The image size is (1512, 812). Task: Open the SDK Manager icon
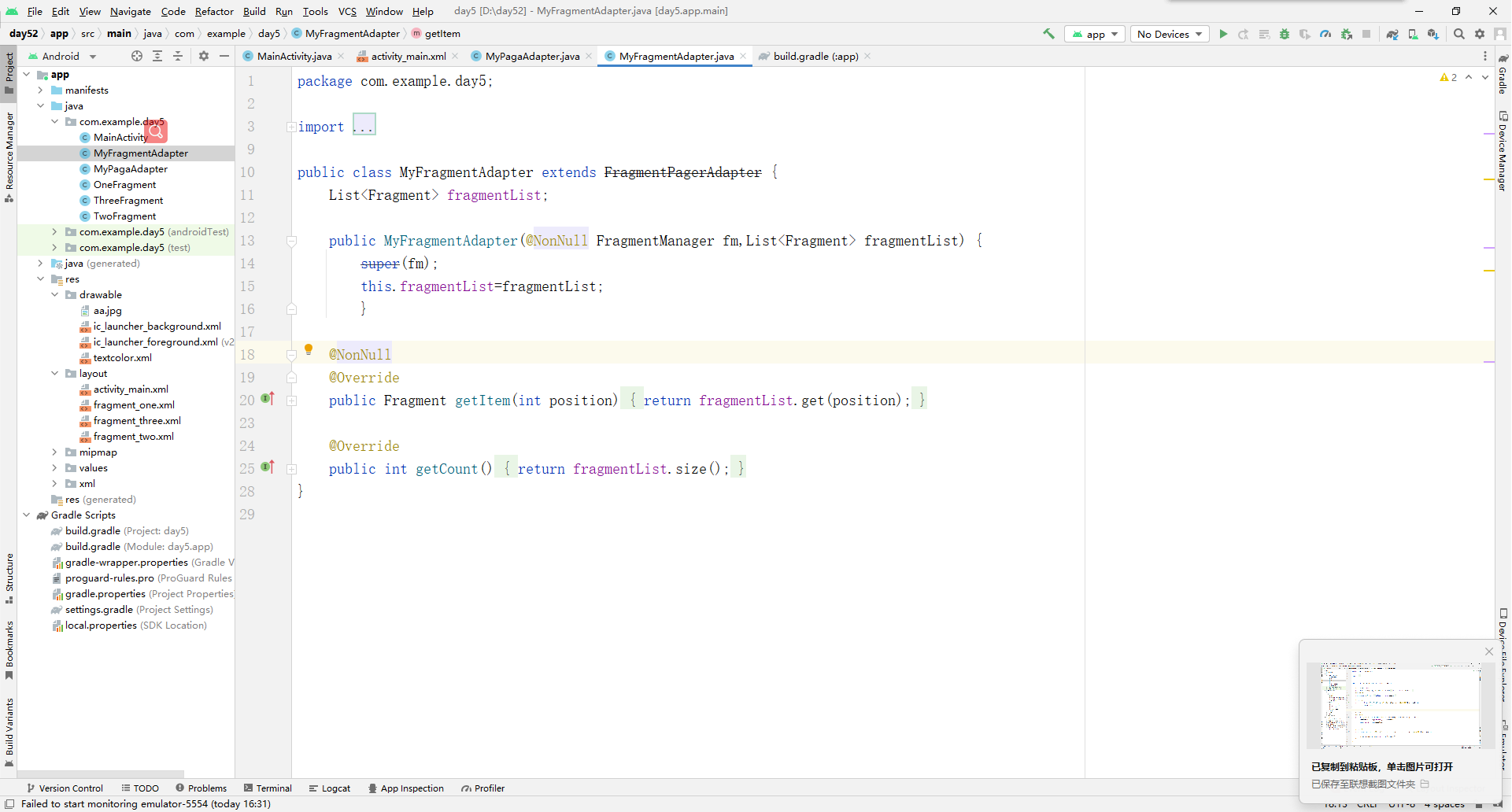pyautogui.click(x=1433, y=34)
